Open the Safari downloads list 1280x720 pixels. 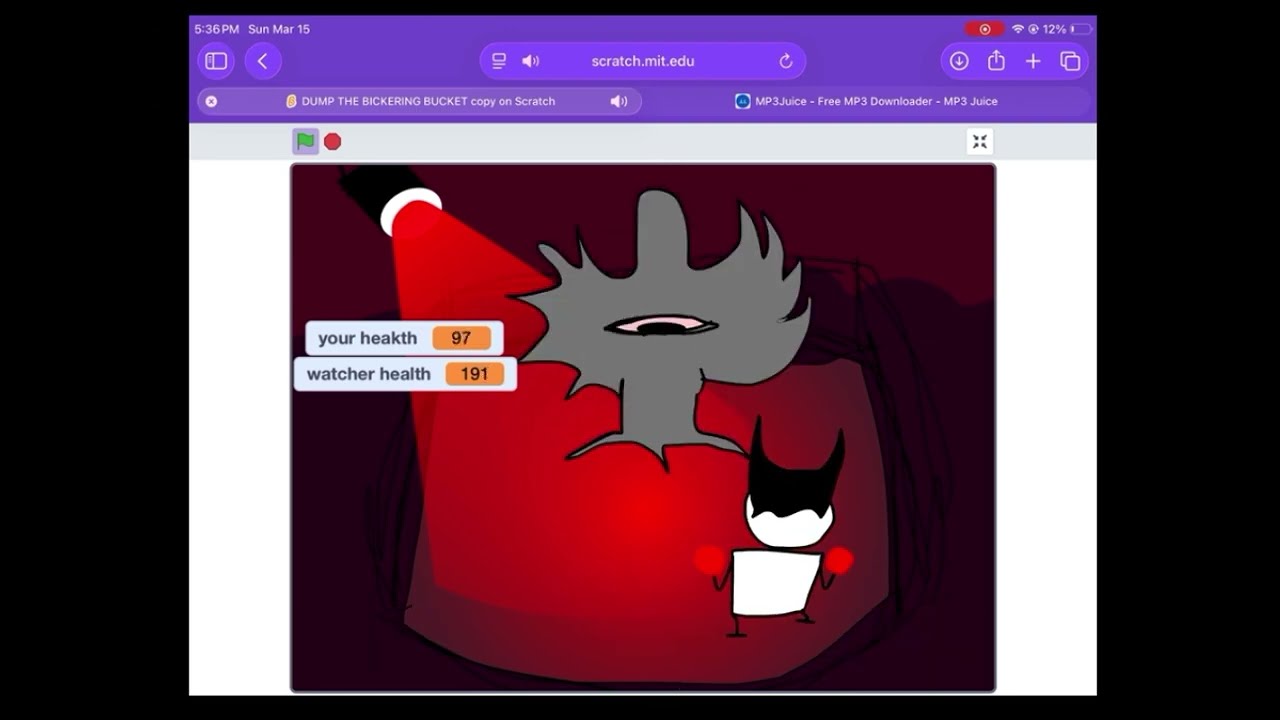coord(959,61)
